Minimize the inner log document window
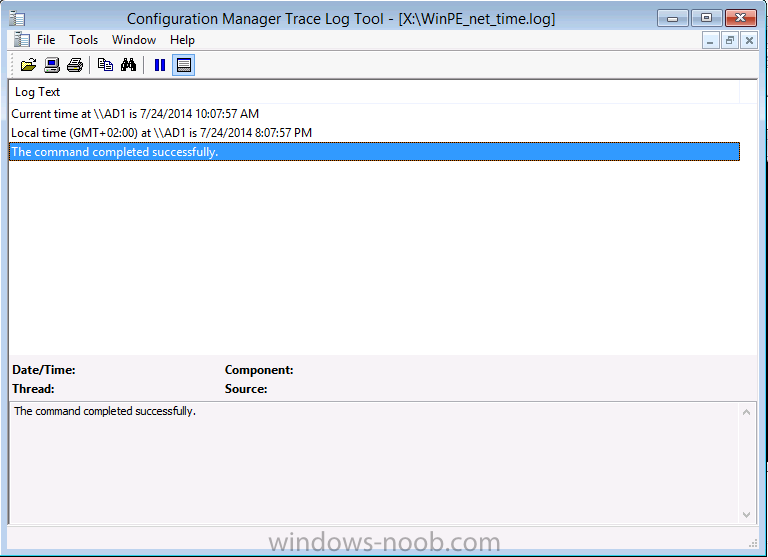The height and width of the screenshot is (557, 768). point(710,40)
